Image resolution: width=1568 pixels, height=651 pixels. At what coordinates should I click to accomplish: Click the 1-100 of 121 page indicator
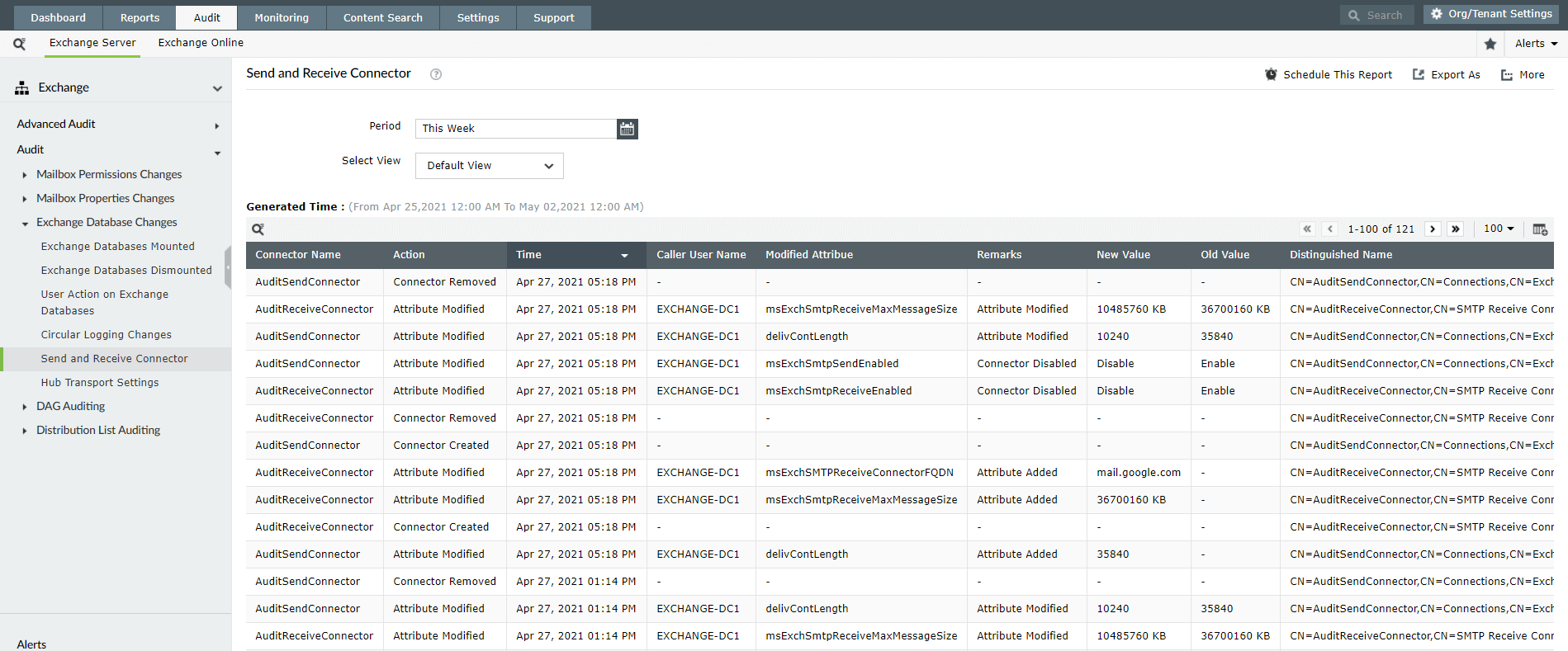pyautogui.click(x=1381, y=229)
